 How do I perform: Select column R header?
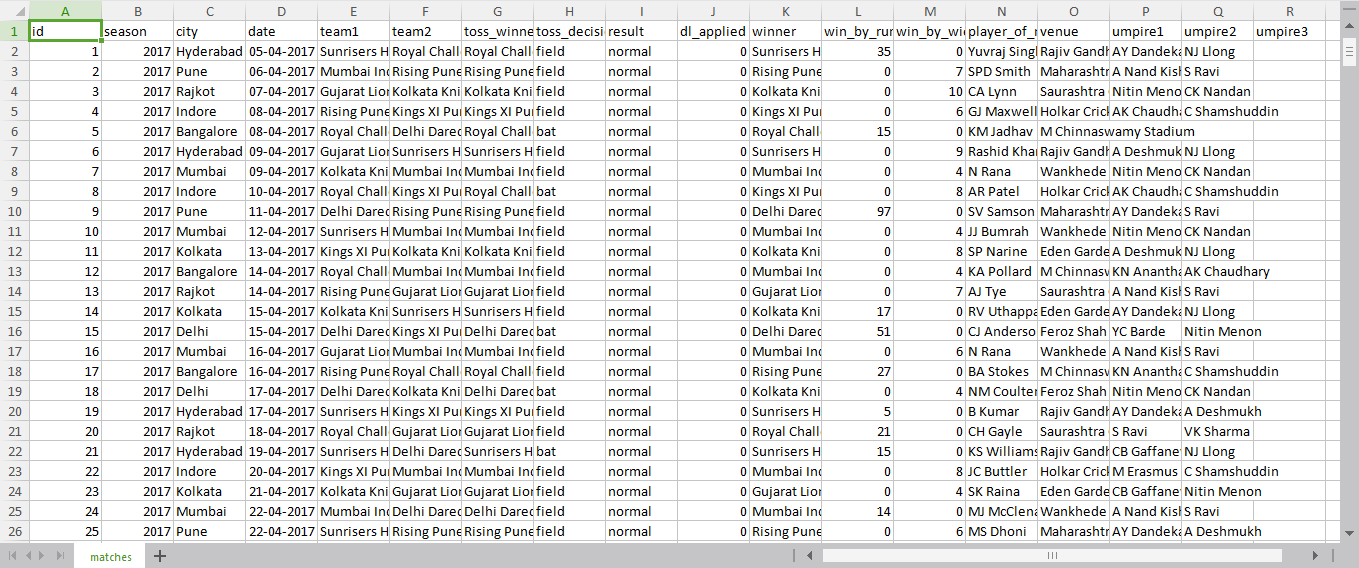[x=1289, y=10]
